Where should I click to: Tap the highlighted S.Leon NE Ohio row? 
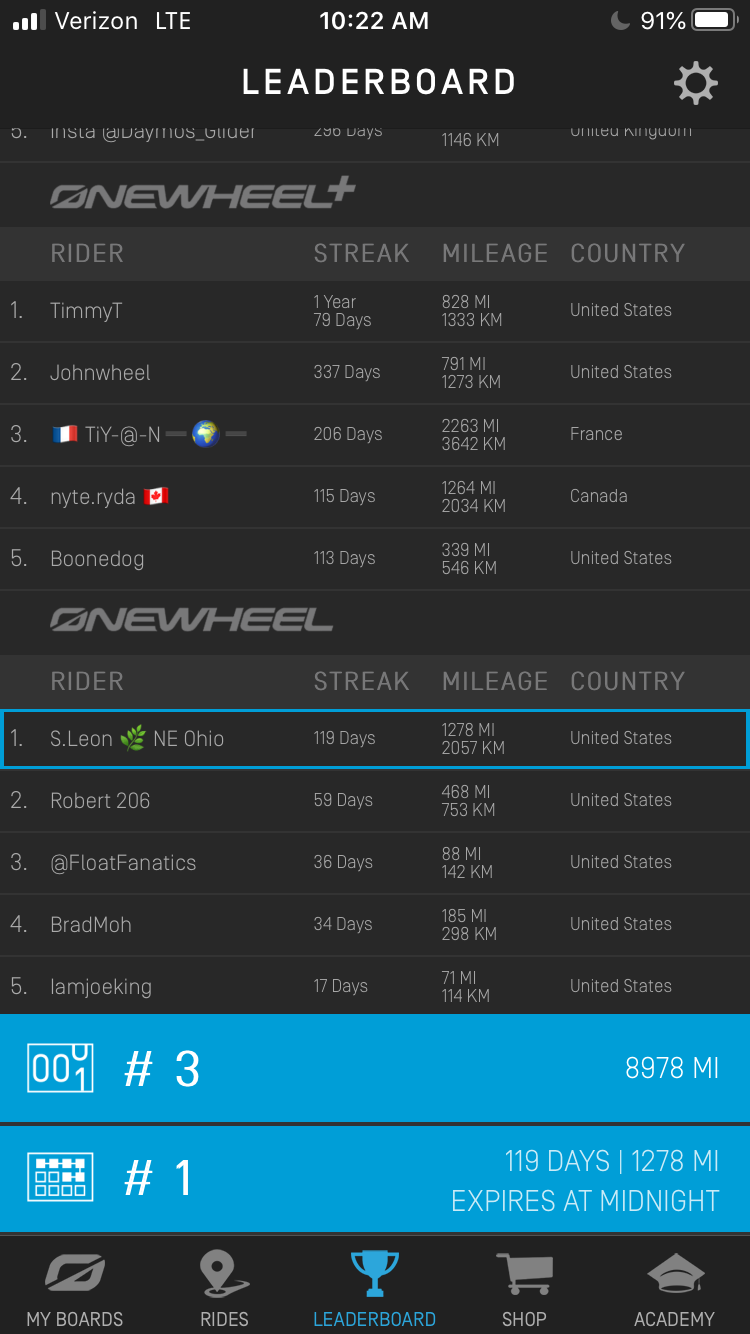click(x=375, y=739)
